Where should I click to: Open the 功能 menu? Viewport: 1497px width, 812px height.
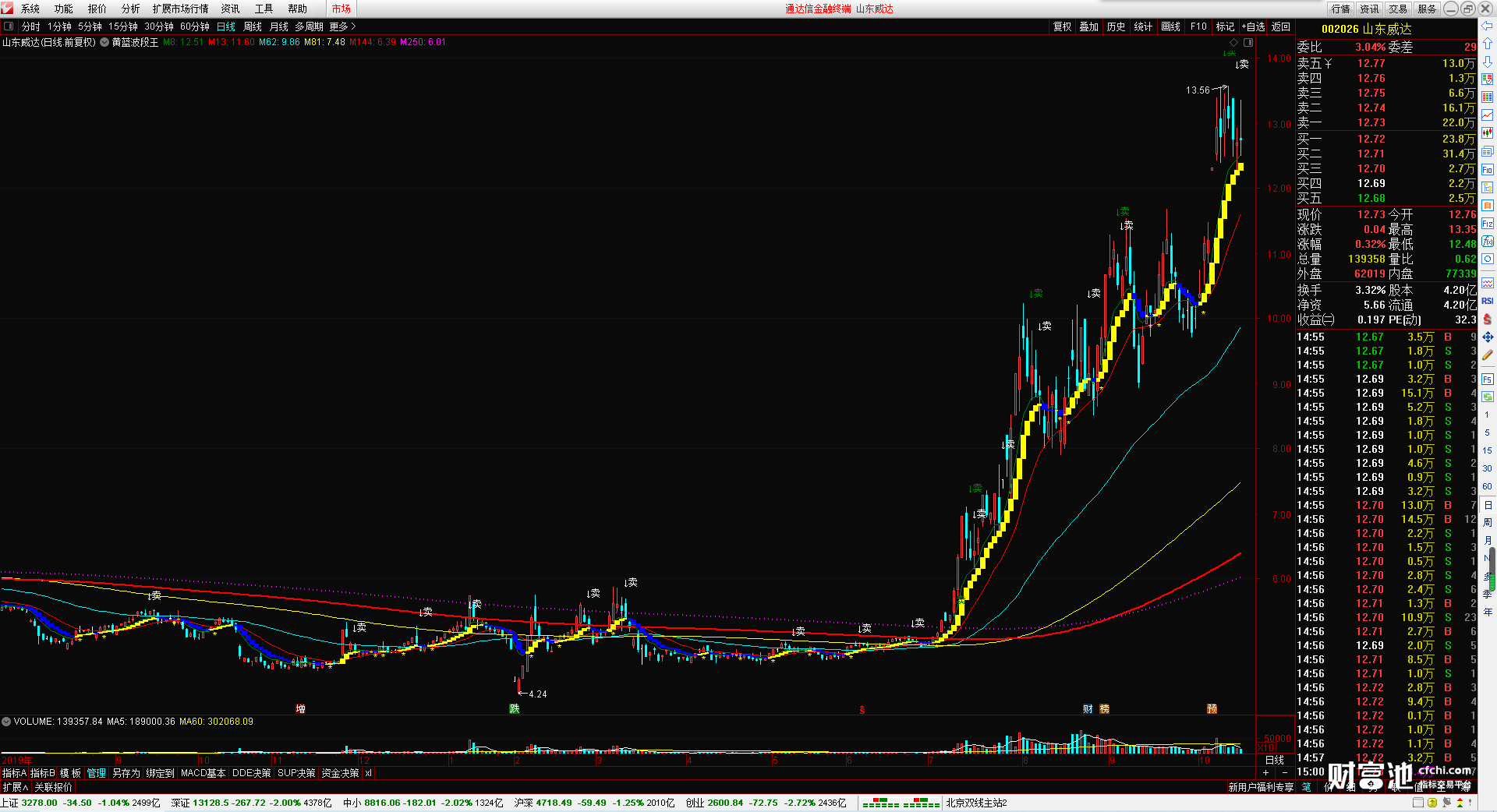click(x=64, y=9)
